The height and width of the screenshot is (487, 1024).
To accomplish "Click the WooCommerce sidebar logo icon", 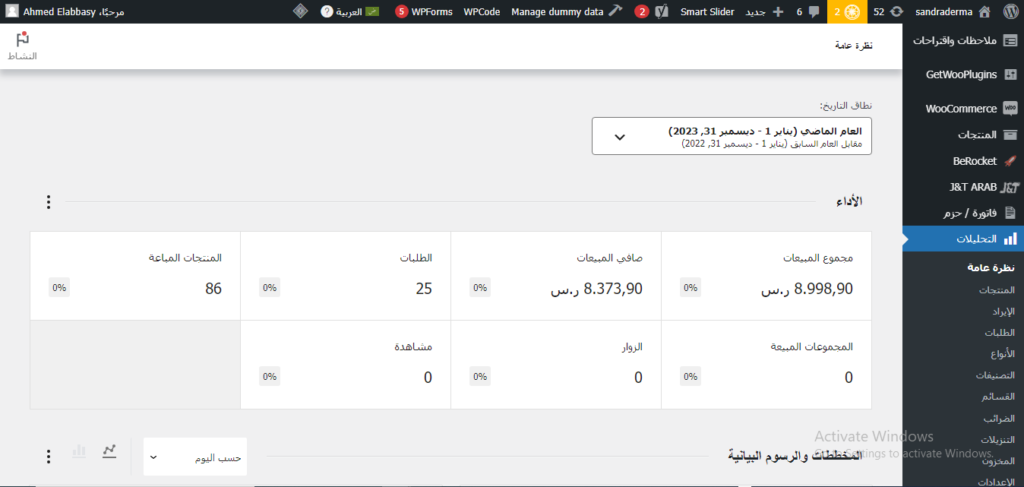I will (1010, 108).
